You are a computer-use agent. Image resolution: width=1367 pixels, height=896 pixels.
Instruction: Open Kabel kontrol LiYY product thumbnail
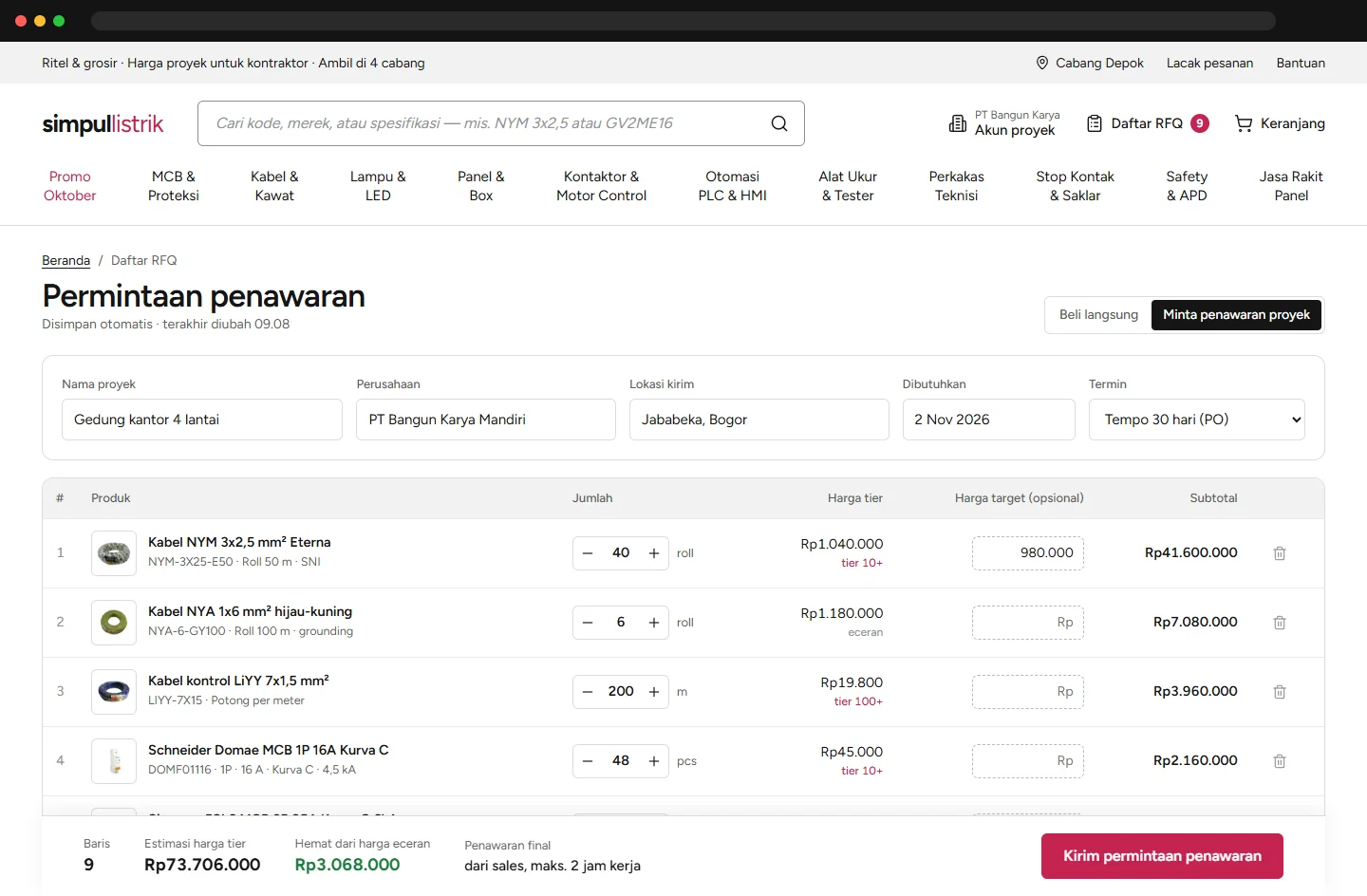[x=114, y=692]
